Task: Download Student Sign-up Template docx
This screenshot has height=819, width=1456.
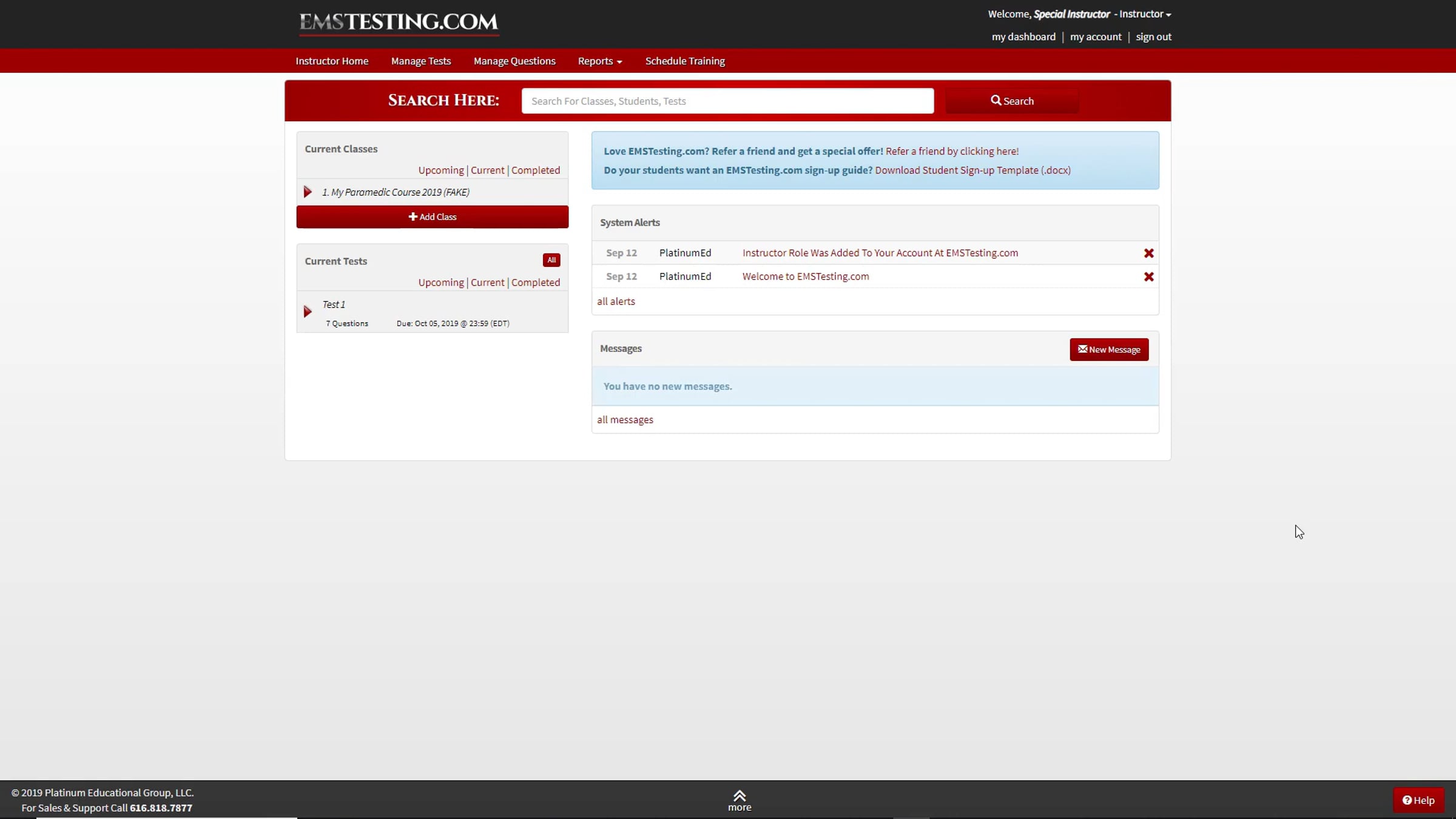Action: point(972,170)
